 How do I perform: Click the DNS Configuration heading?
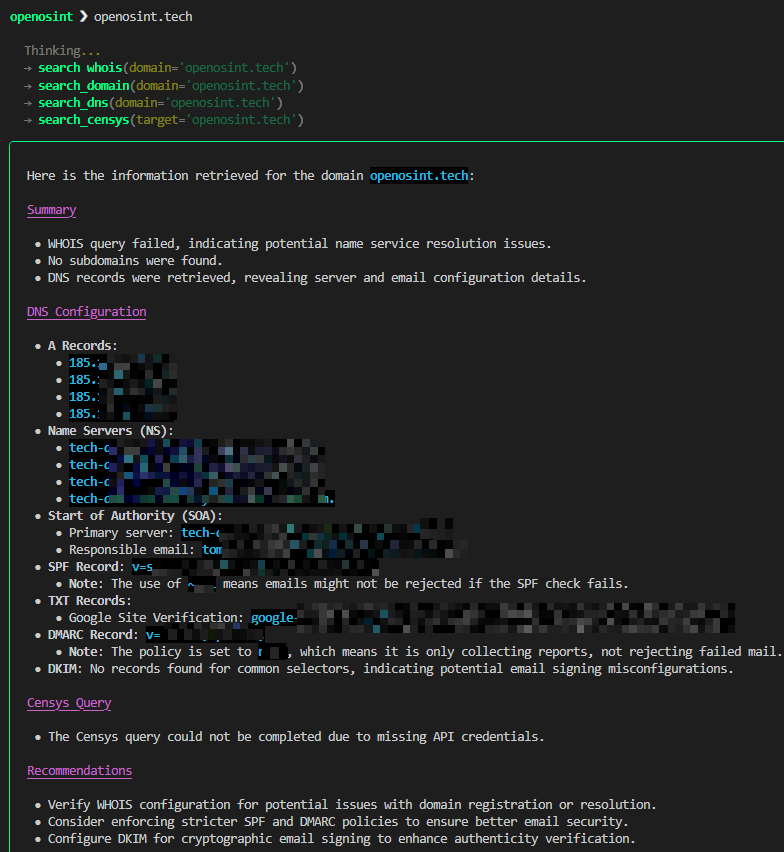[x=86, y=312]
